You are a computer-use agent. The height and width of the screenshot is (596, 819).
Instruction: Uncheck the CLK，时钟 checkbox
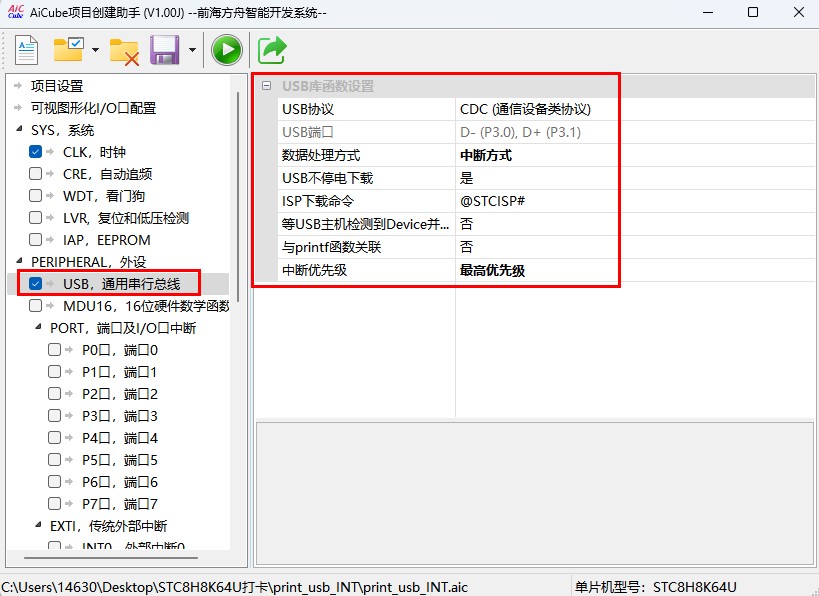click(36, 151)
